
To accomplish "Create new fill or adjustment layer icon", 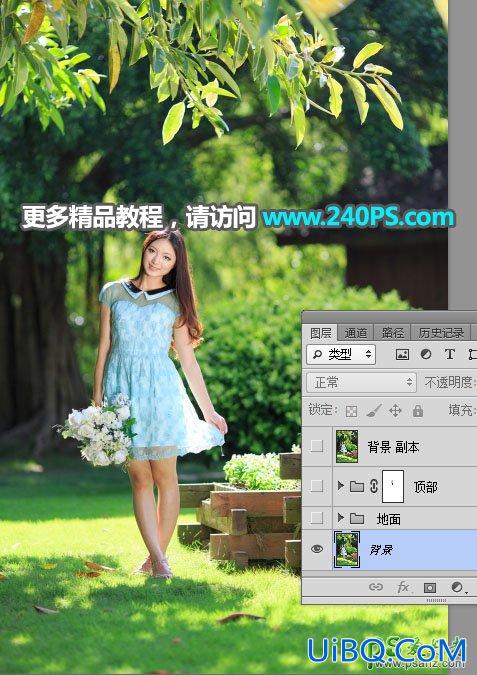I will (x=457, y=587).
